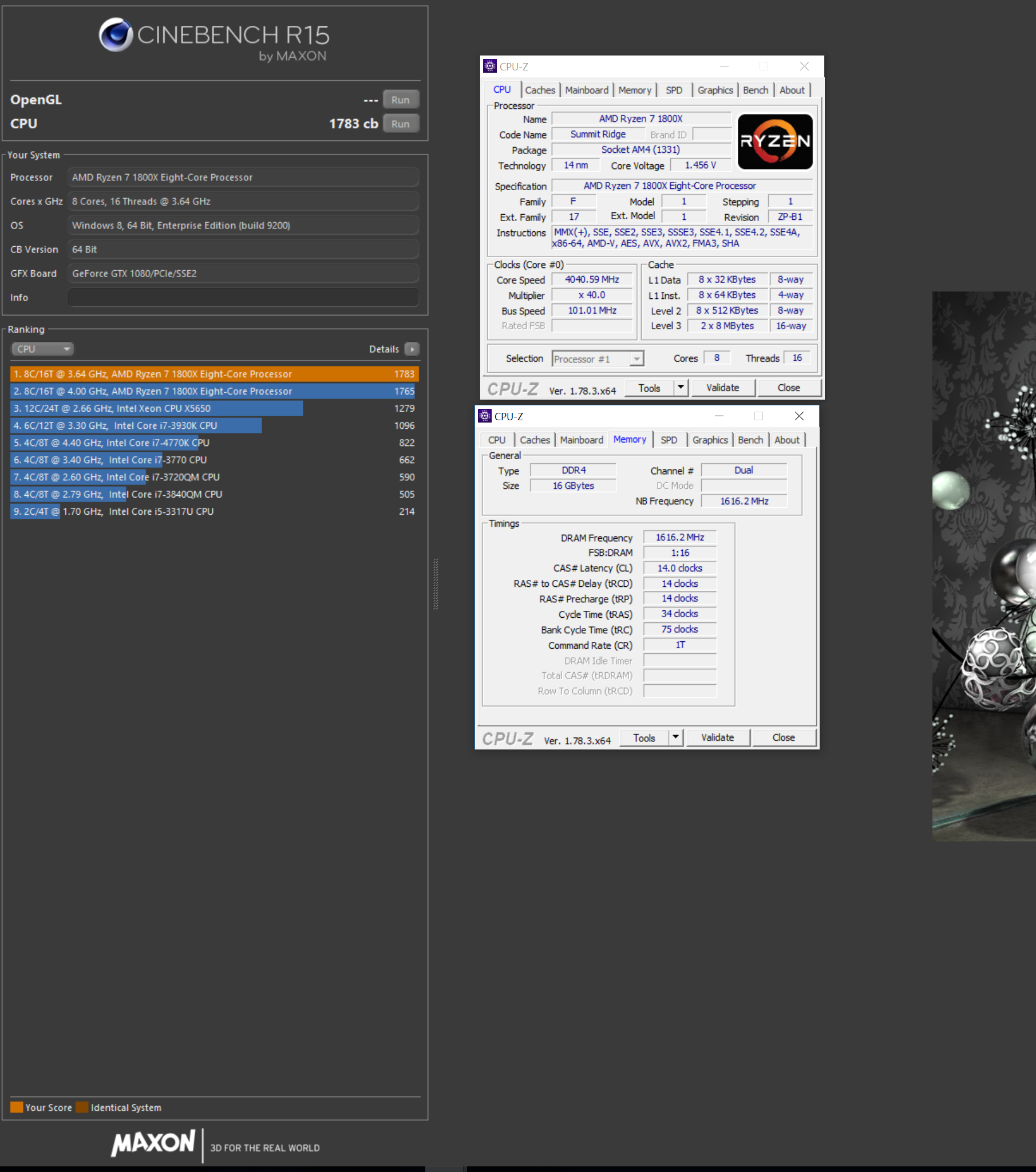Image resolution: width=1036 pixels, height=1172 pixels.
Task: Click the CPU-Z title bar icon of the top window
Action: (x=489, y=66)
